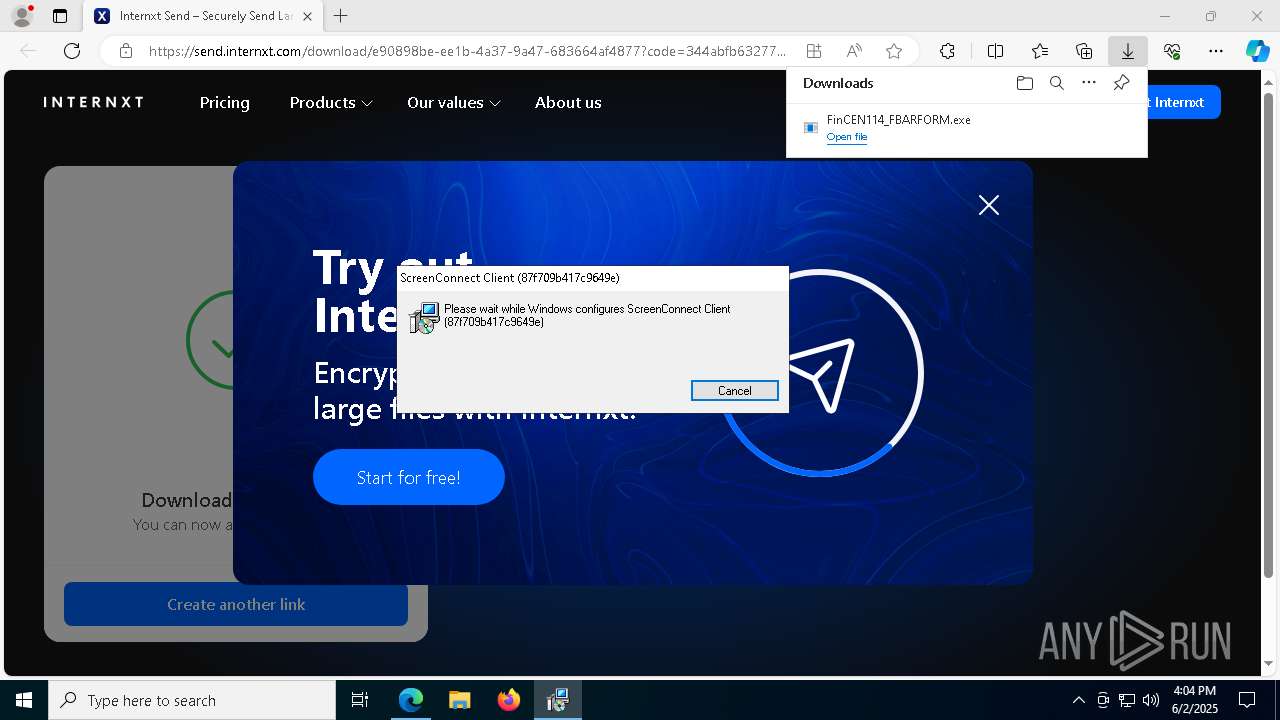
Task: Open the Favorites list icon
Action: coord(1040,51)
